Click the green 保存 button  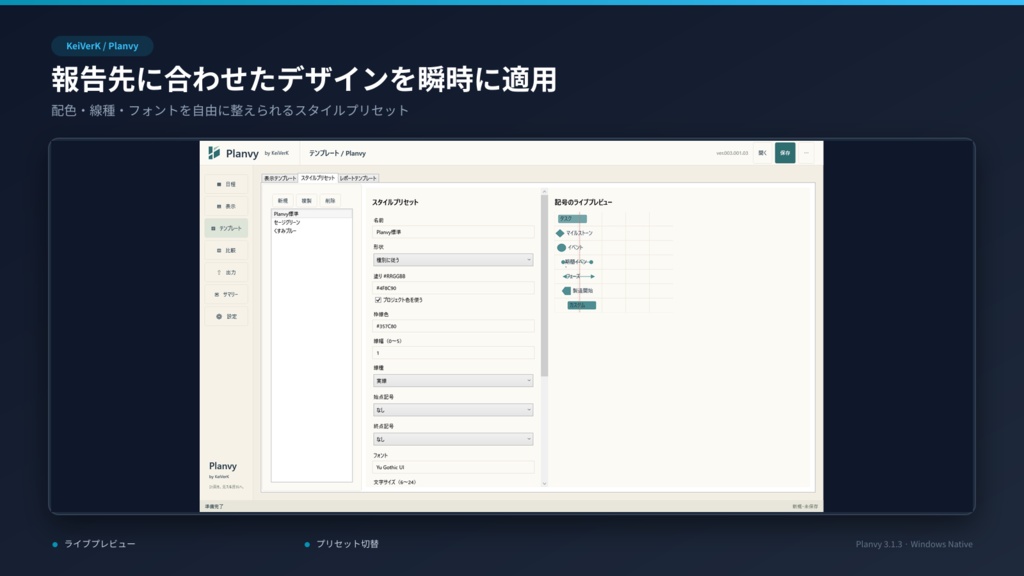click(785, 153)
